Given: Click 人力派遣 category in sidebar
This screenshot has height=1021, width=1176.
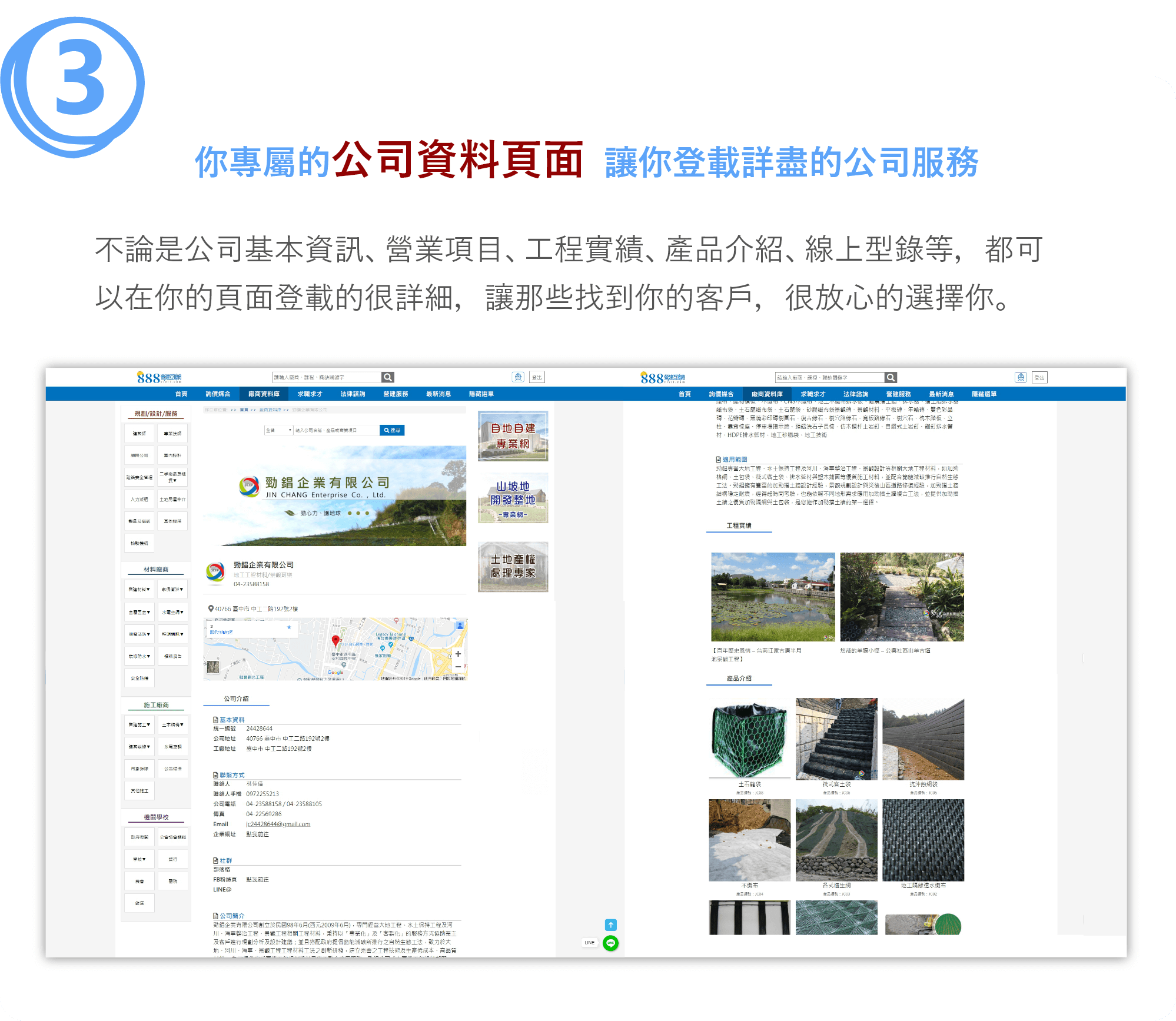Looking at the screenshot, I should click(139, 499).
